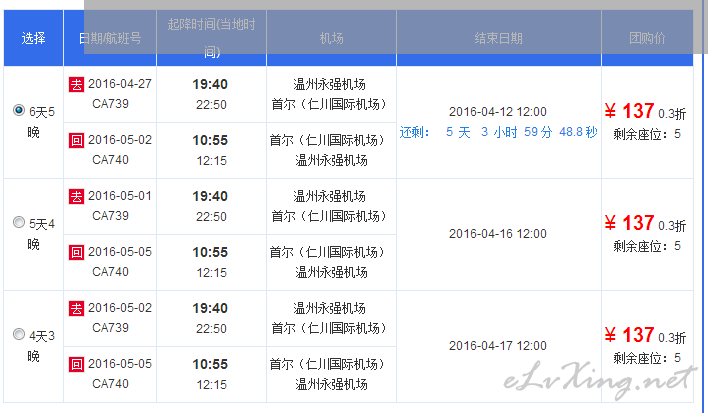Click the ¥137 price in 4天3晚 row
708x413 pixels.
pyautogui.click(x=629, y=335)
